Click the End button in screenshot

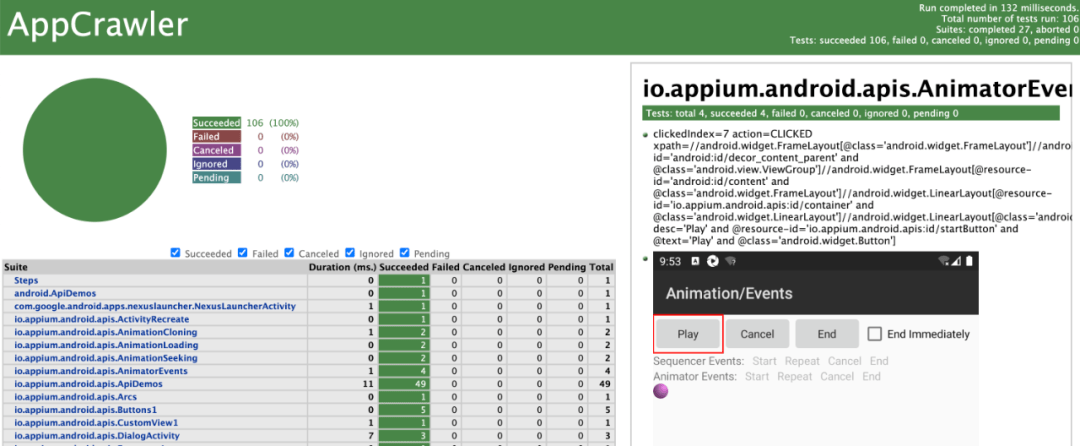click(827, 334)
